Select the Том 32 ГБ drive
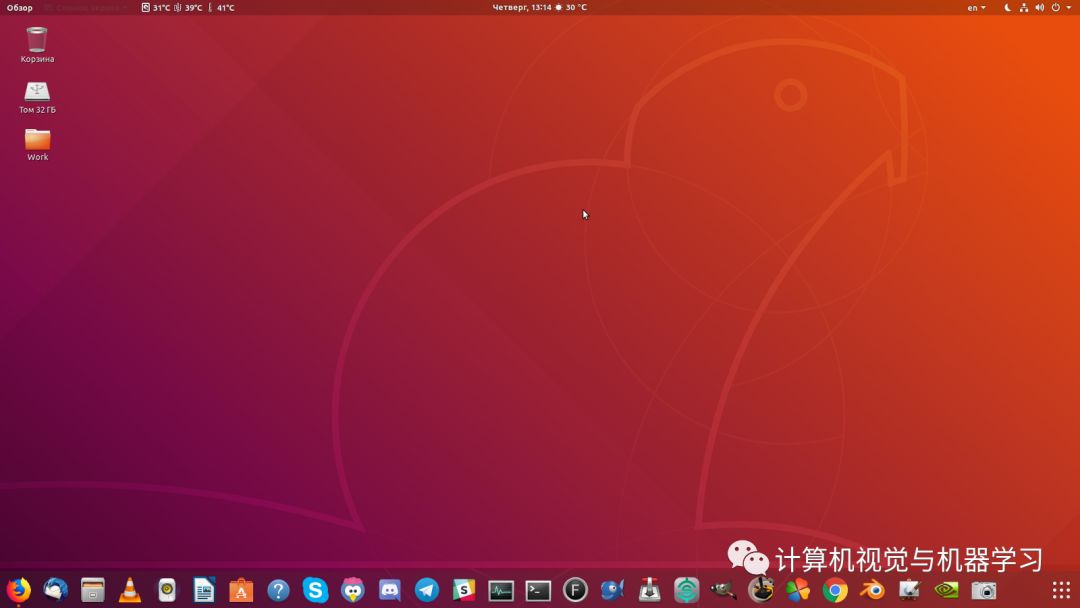 point(37,97)
